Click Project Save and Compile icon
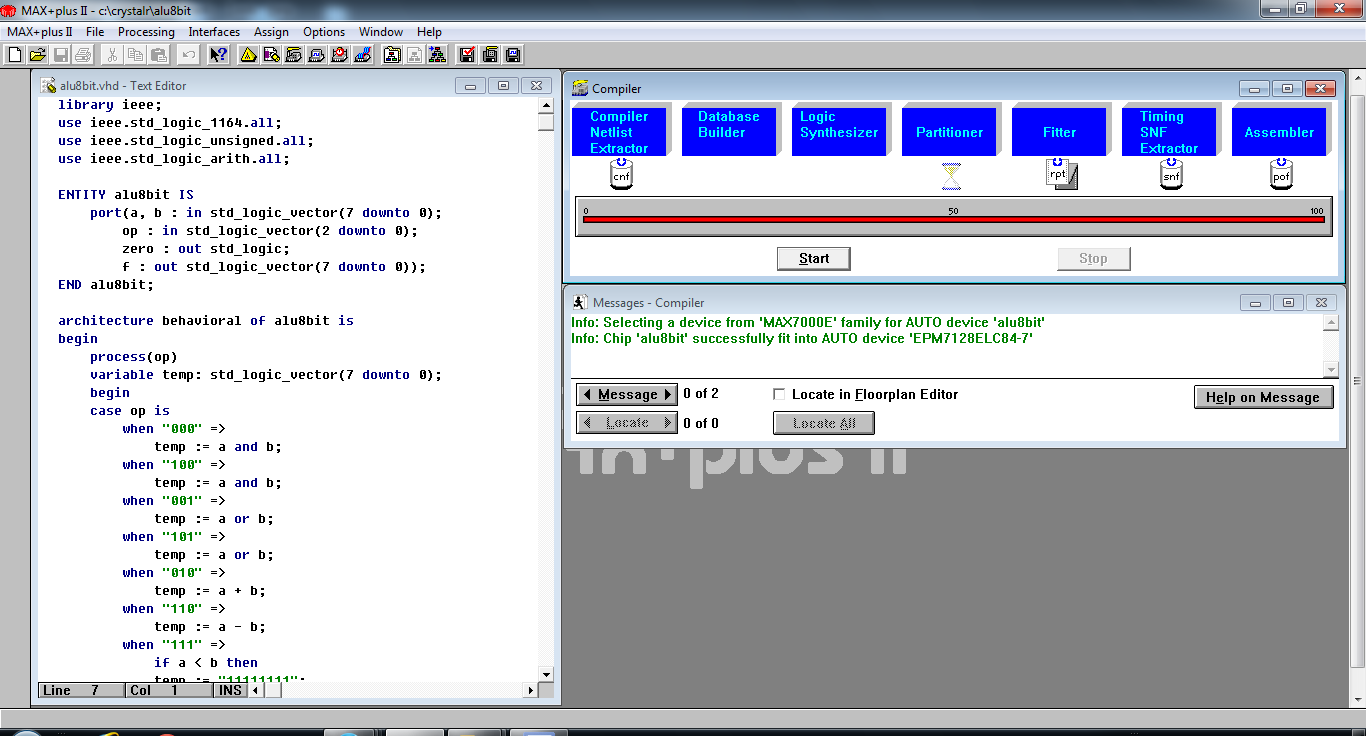The height and width of the screenshot is (736, 1366). pyautogui.click(x=489, y=54)
